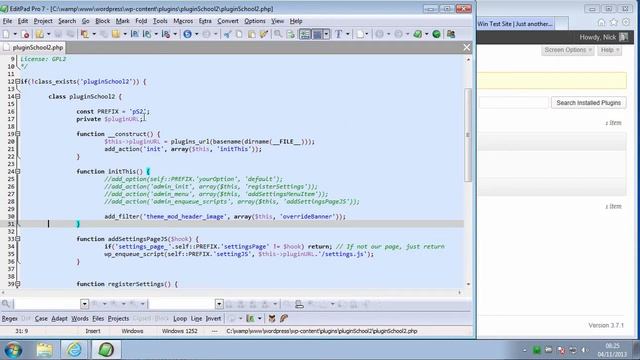Click the pencil edit icon beside Paste
The image size is (640, 360).
pos(264,34)
